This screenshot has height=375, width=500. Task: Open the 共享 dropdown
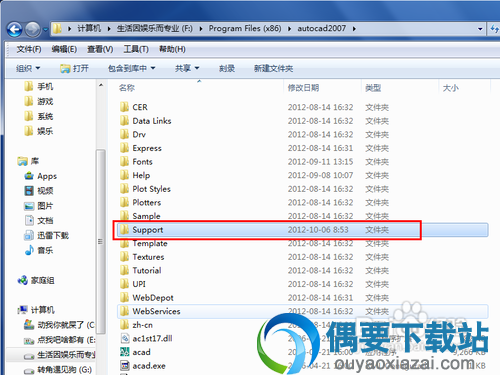[187, 68]
